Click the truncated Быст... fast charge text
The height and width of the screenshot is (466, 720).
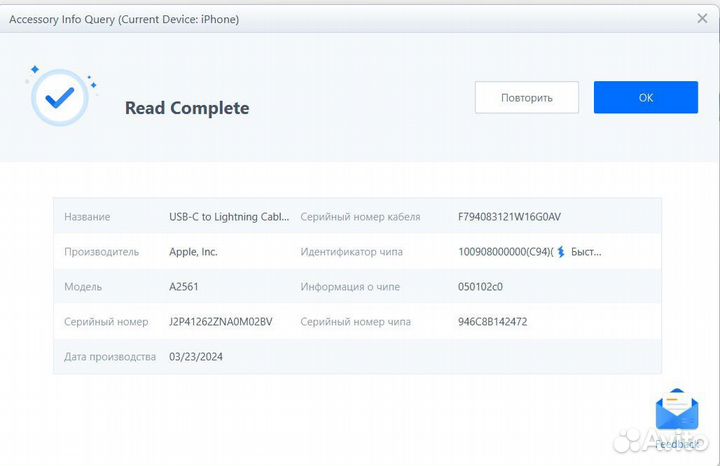(x=586, y=252)
